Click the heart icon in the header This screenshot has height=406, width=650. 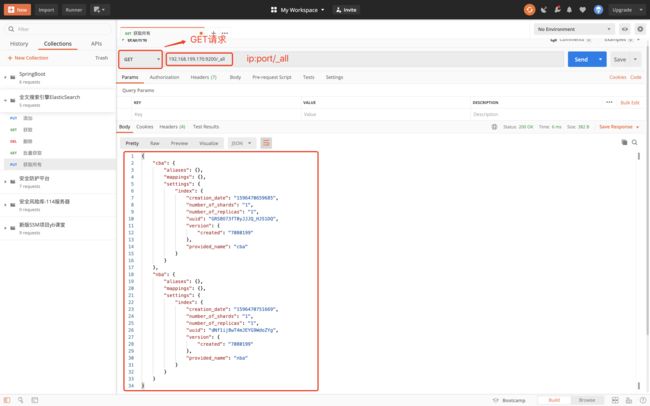[x=583, y=10]
